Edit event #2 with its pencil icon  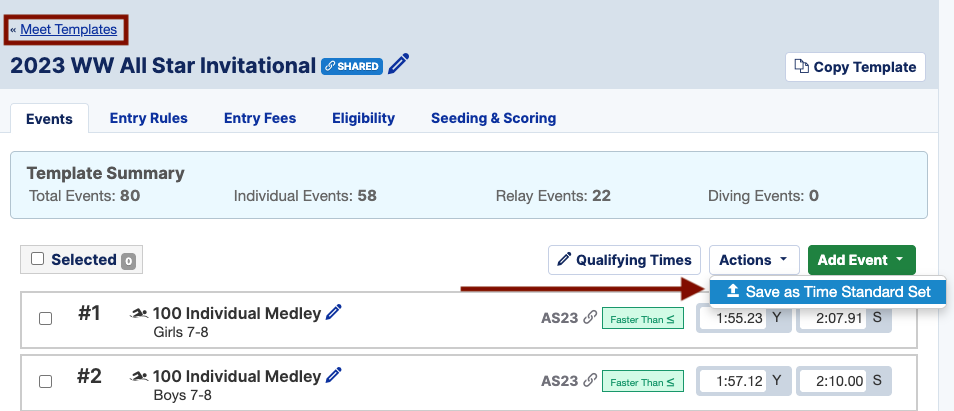pyautogui.click(x=333, y=375)
